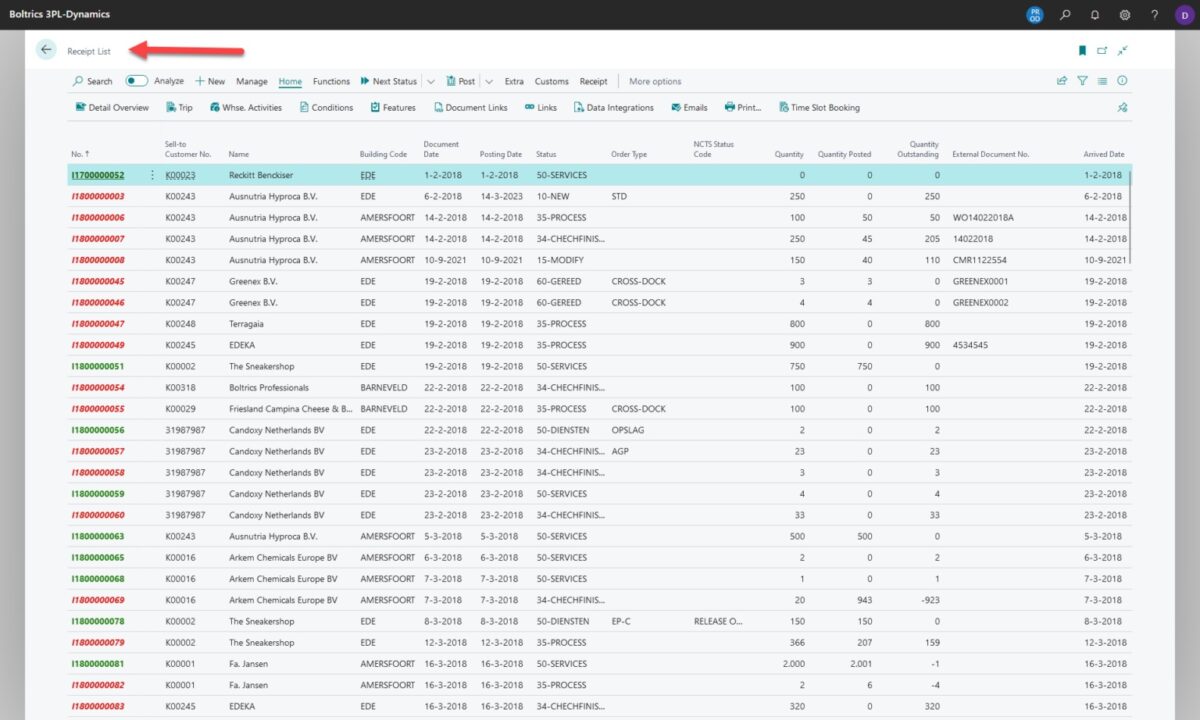Image resolution: width=1200 pixels, height=720 pixels.
Task: Open Emails action
Action: pos(689,108)
